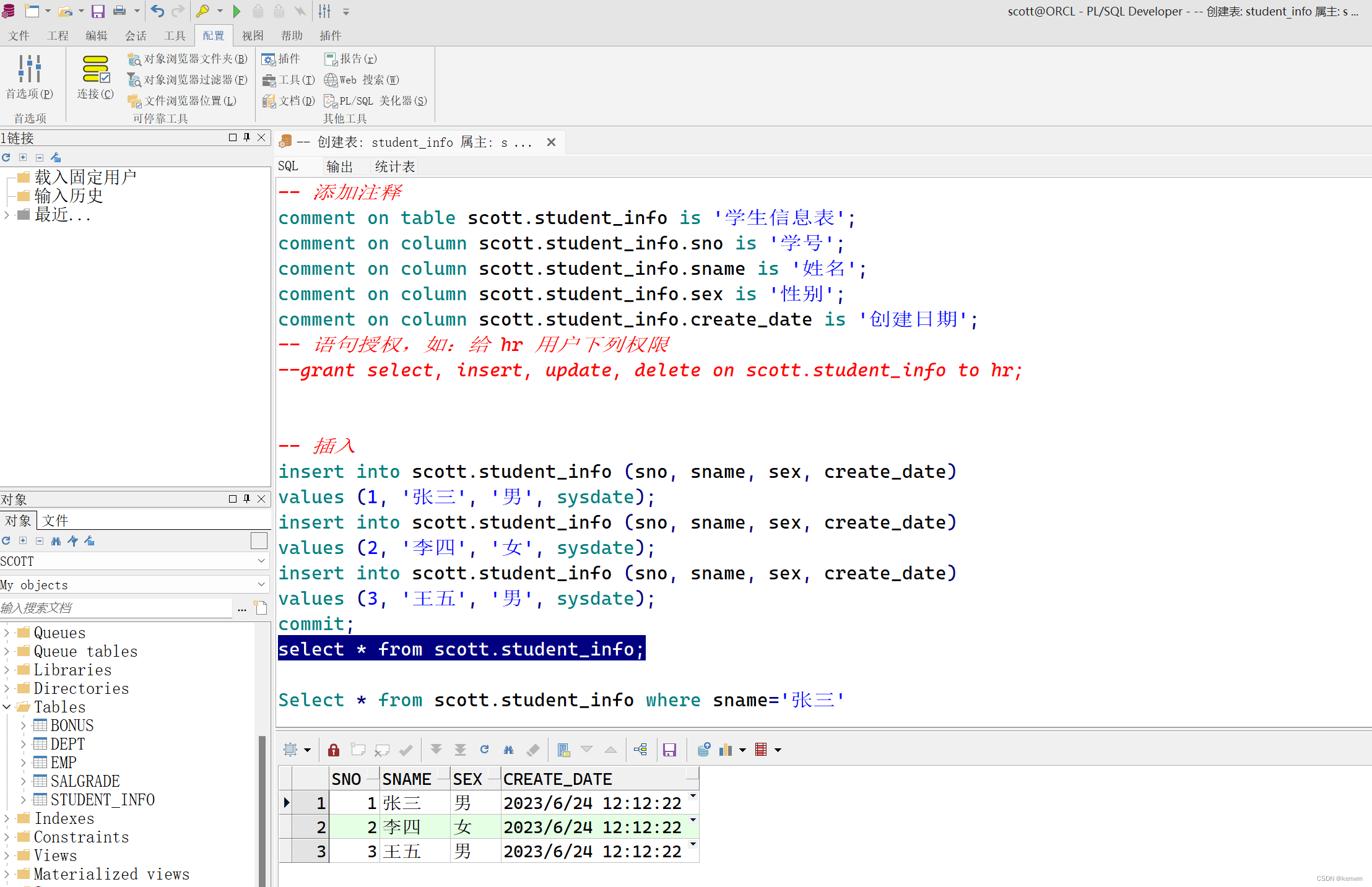Click the lock icon in results toolbar

coord(333,750)
